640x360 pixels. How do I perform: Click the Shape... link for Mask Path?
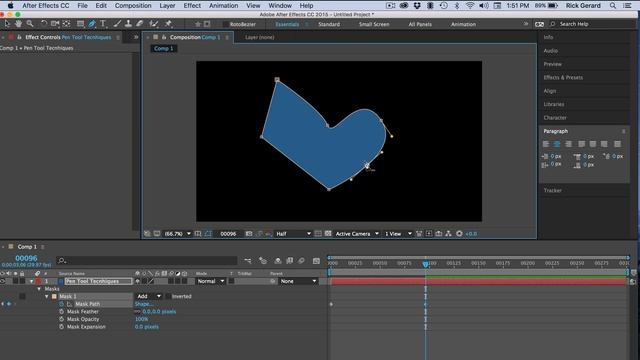click(144, 304)
